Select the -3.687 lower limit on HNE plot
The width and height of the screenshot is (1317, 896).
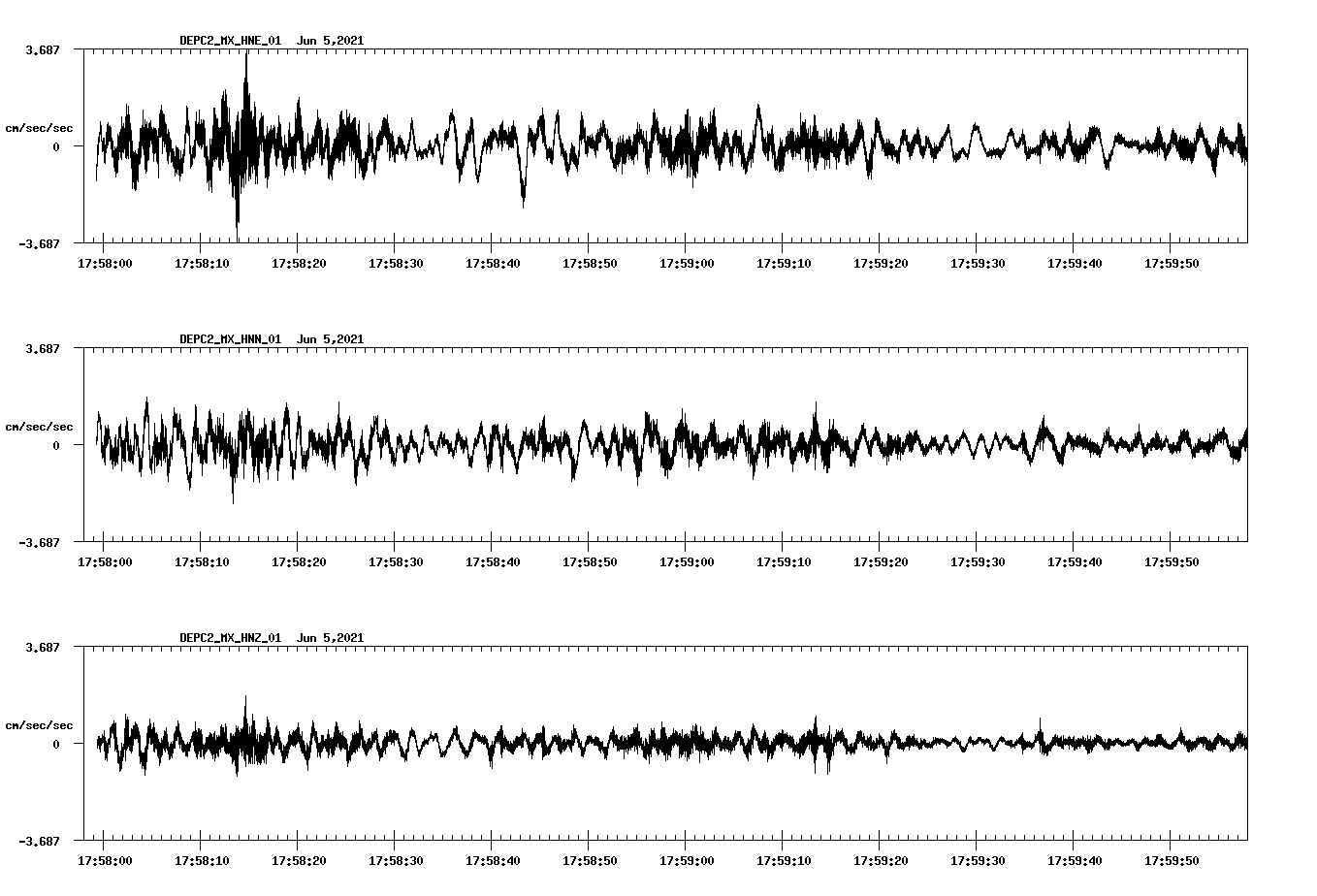(39, 243)
